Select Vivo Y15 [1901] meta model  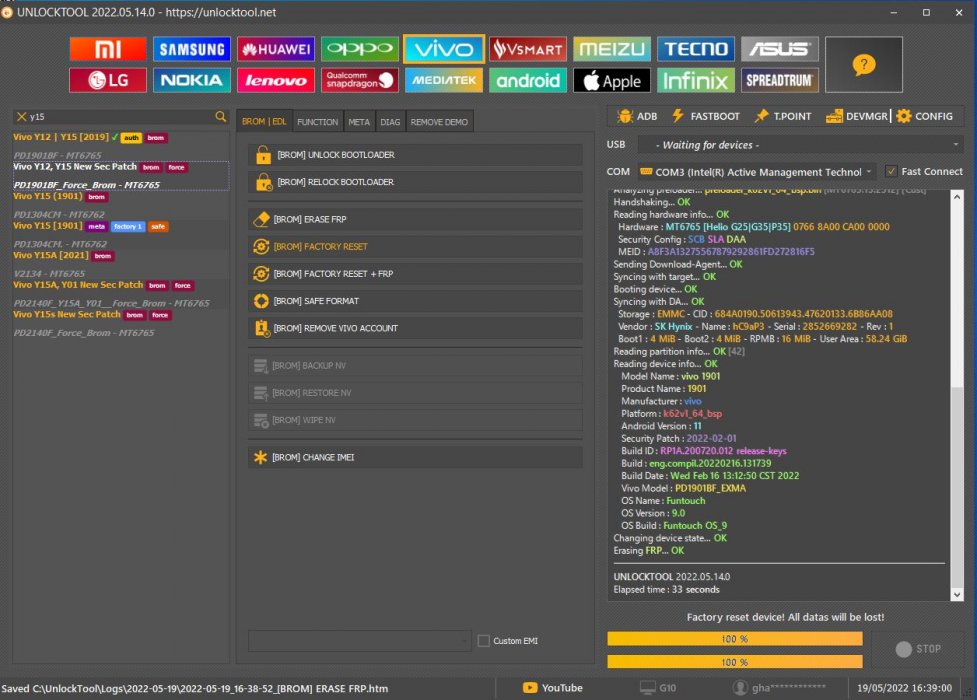[x=121, y=235]
